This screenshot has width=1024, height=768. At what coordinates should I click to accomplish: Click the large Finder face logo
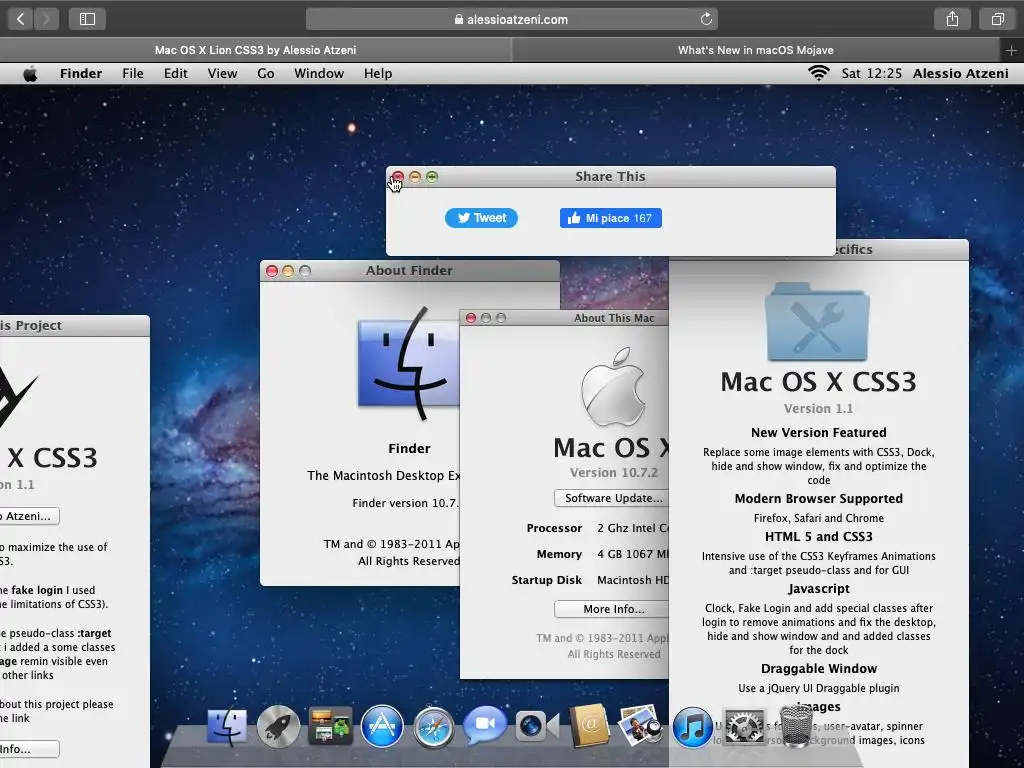point(409,363)
